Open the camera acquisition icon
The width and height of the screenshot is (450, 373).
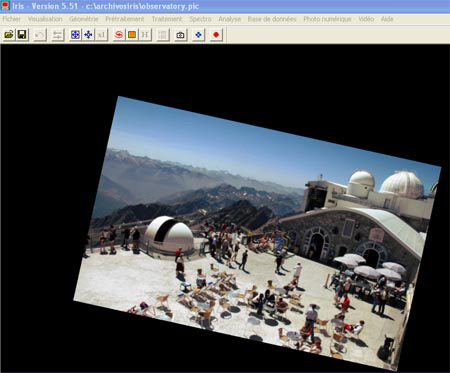[x=180, y=35]
